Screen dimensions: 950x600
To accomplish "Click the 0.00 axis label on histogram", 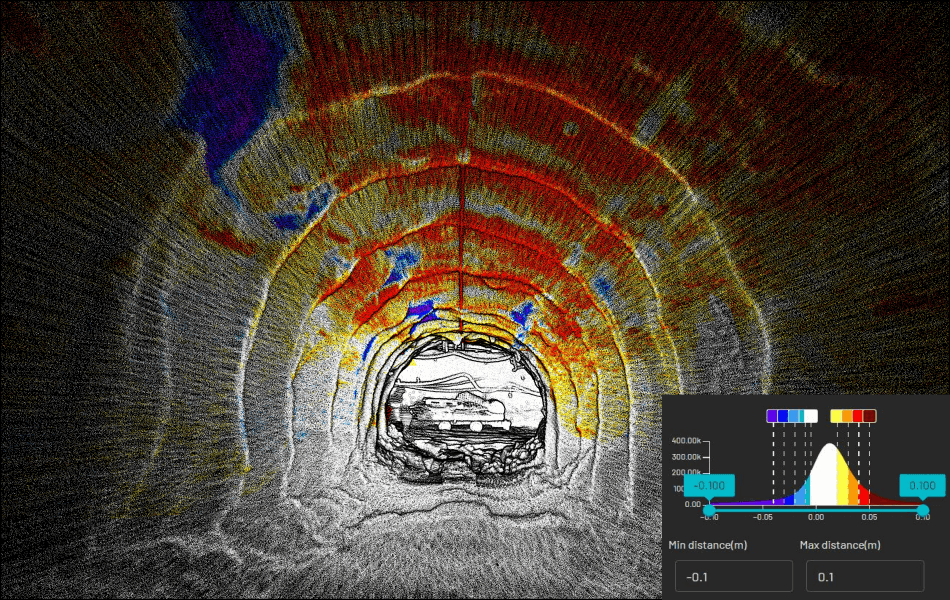I will (815, 517).
